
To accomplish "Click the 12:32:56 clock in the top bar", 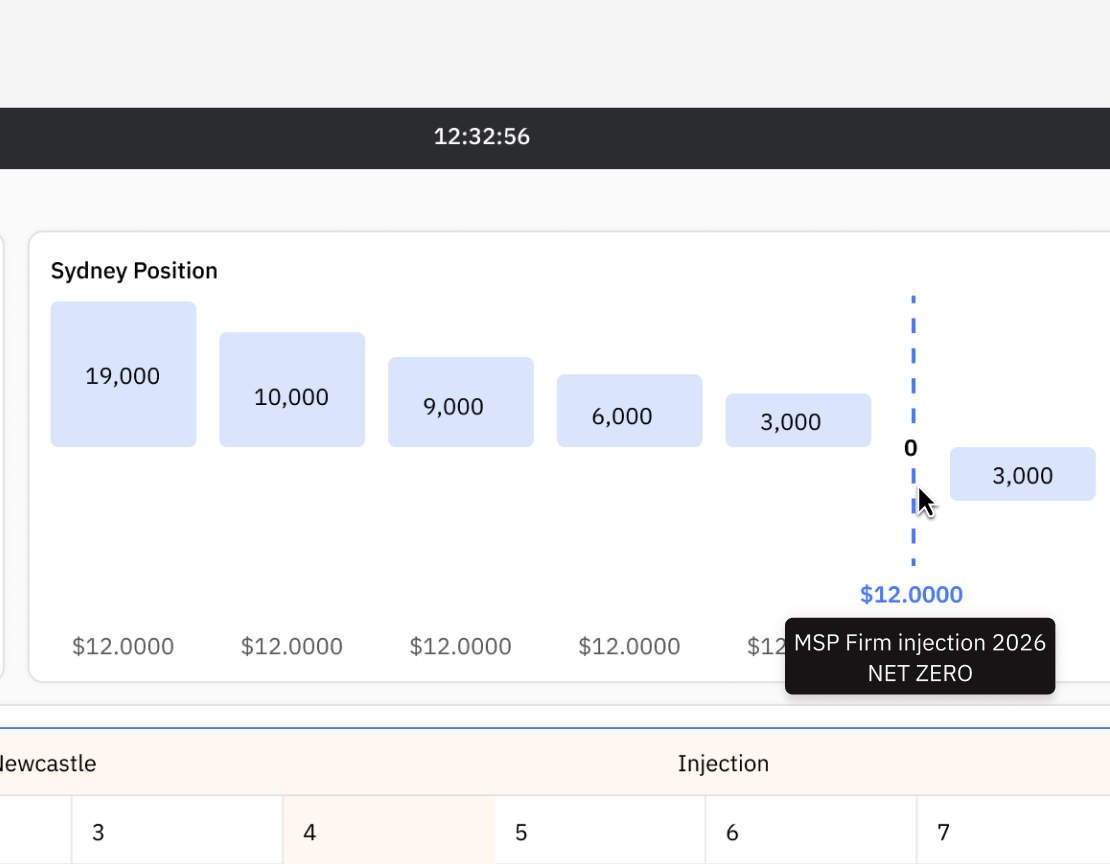I will 481,137.
